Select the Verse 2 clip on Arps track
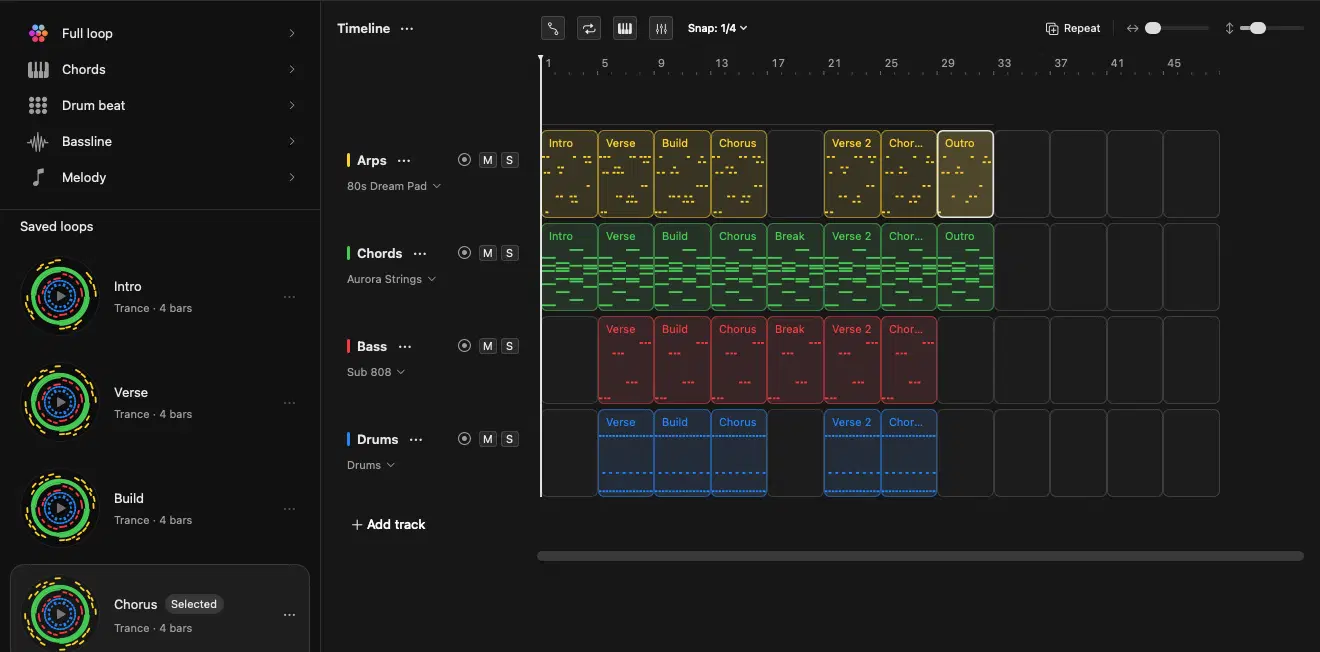Screen dimensions: 1320x652 (x=852, y=173)
